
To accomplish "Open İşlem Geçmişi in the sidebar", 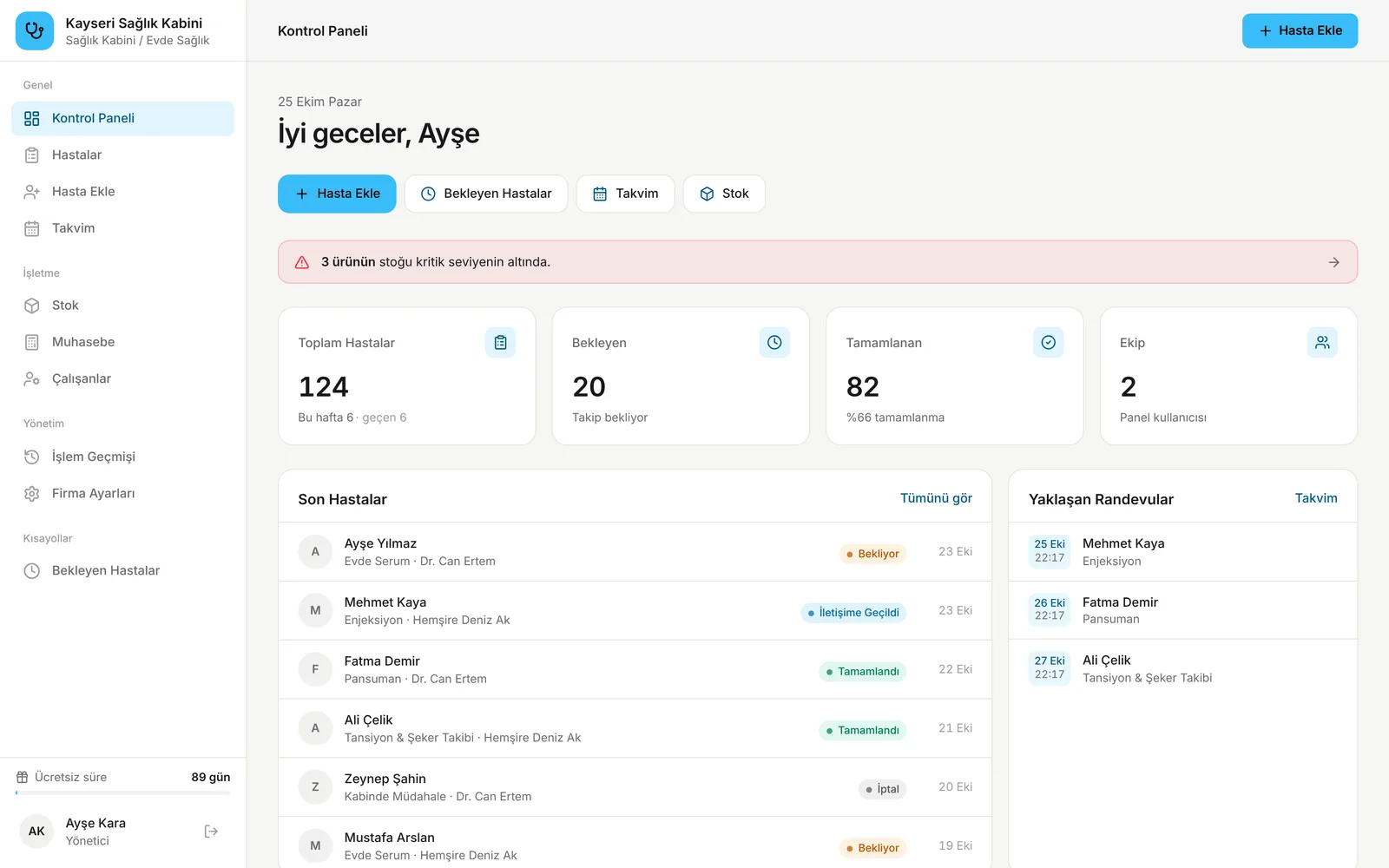I will click(122, 457).
